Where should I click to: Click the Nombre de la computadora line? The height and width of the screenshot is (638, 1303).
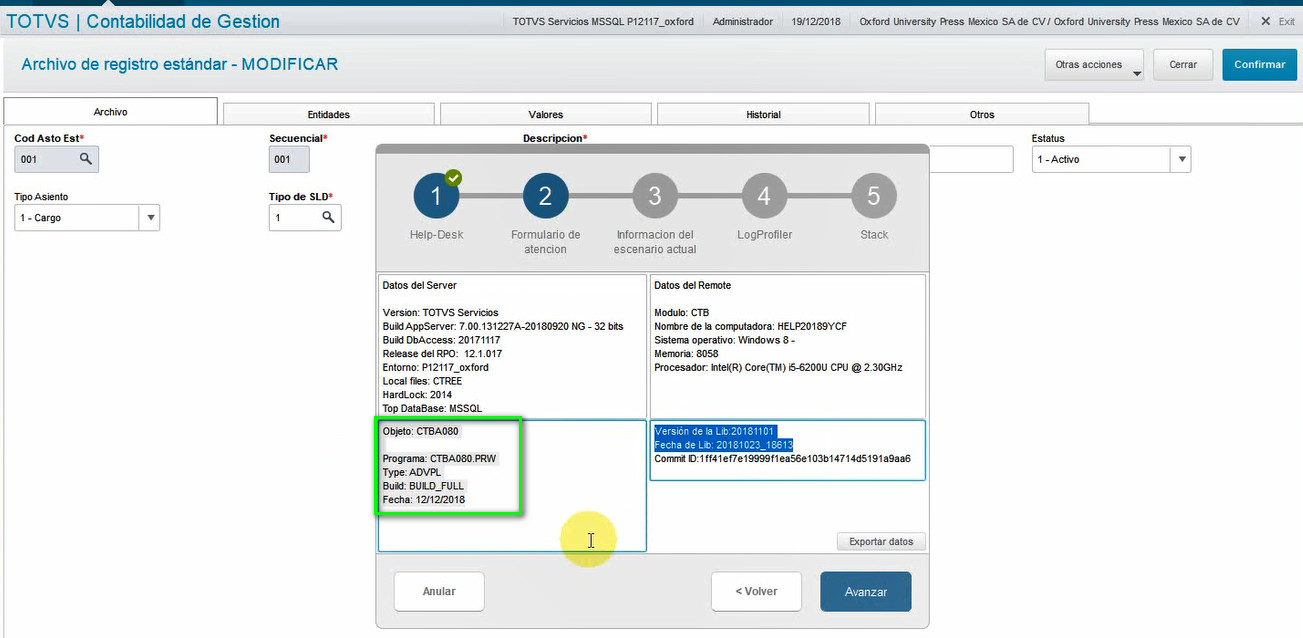pyautogui.click(x=751, y=327)
